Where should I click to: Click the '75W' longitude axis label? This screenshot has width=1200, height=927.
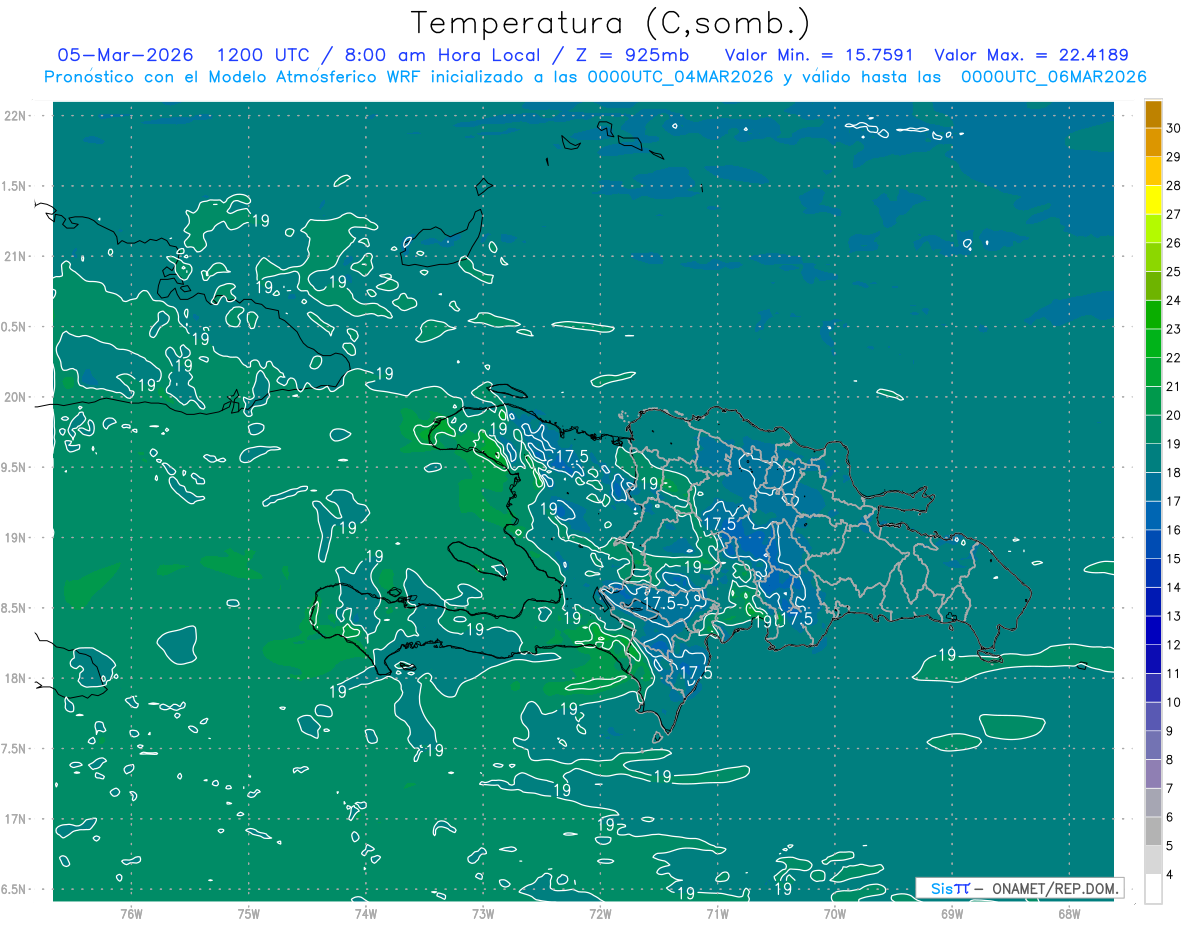249,913
